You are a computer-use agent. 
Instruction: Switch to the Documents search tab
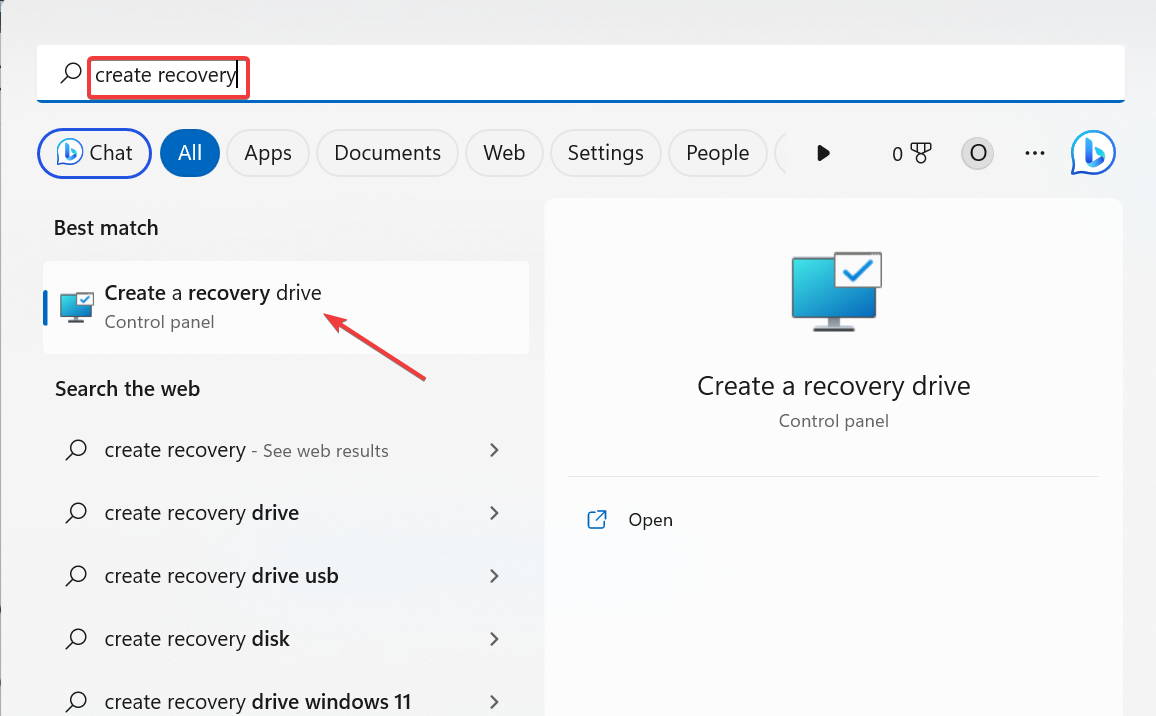coord(387,152)
